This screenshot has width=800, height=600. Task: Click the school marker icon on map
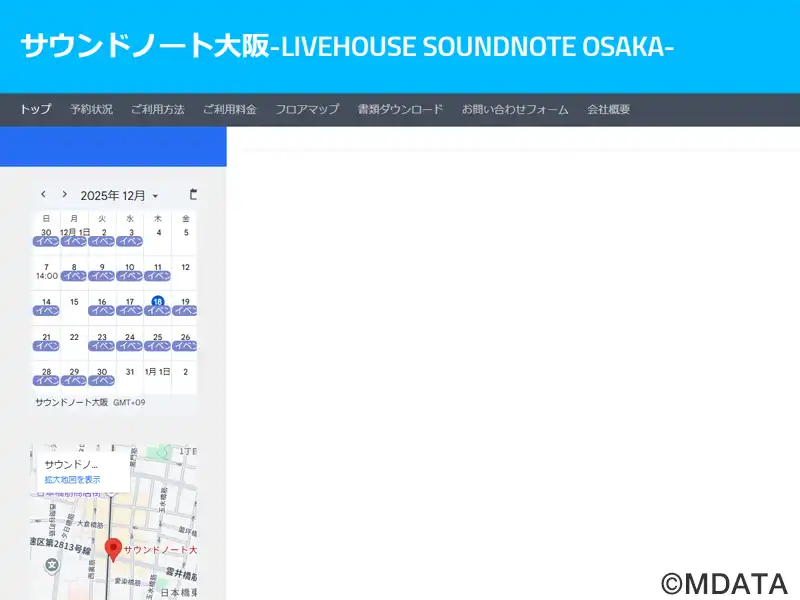point(52,566)
